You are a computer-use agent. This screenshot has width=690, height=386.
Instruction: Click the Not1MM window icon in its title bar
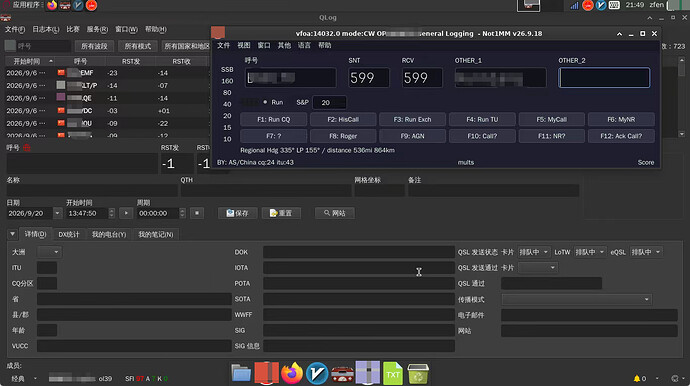point(218,33)
